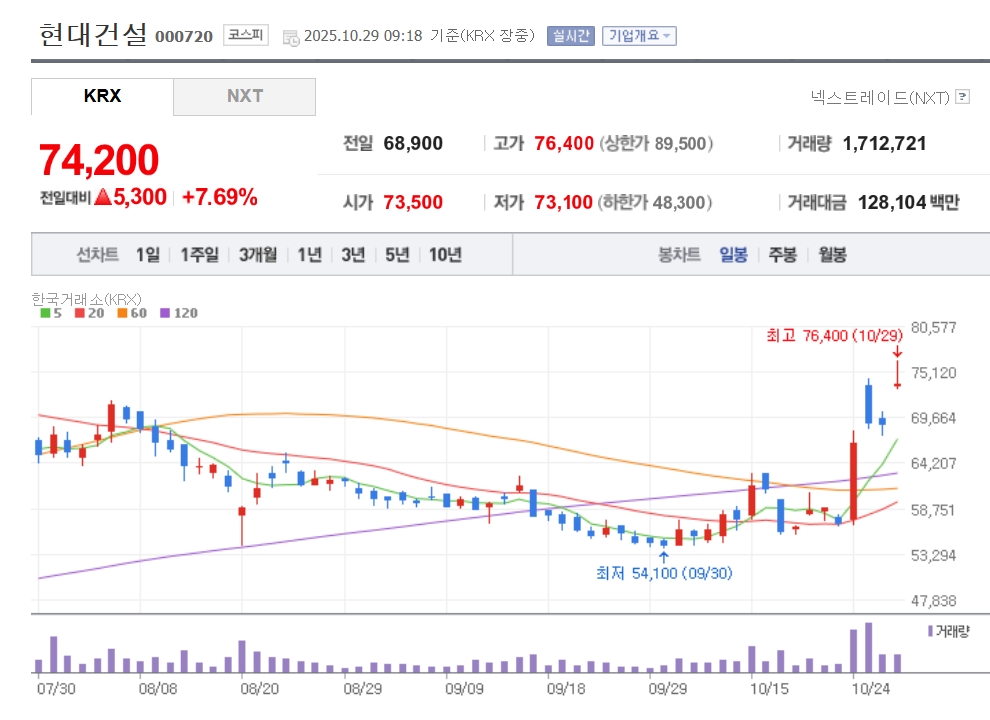
Task: Open the 넥스트레이드(NXT) help icon
Action: (962, 97)
